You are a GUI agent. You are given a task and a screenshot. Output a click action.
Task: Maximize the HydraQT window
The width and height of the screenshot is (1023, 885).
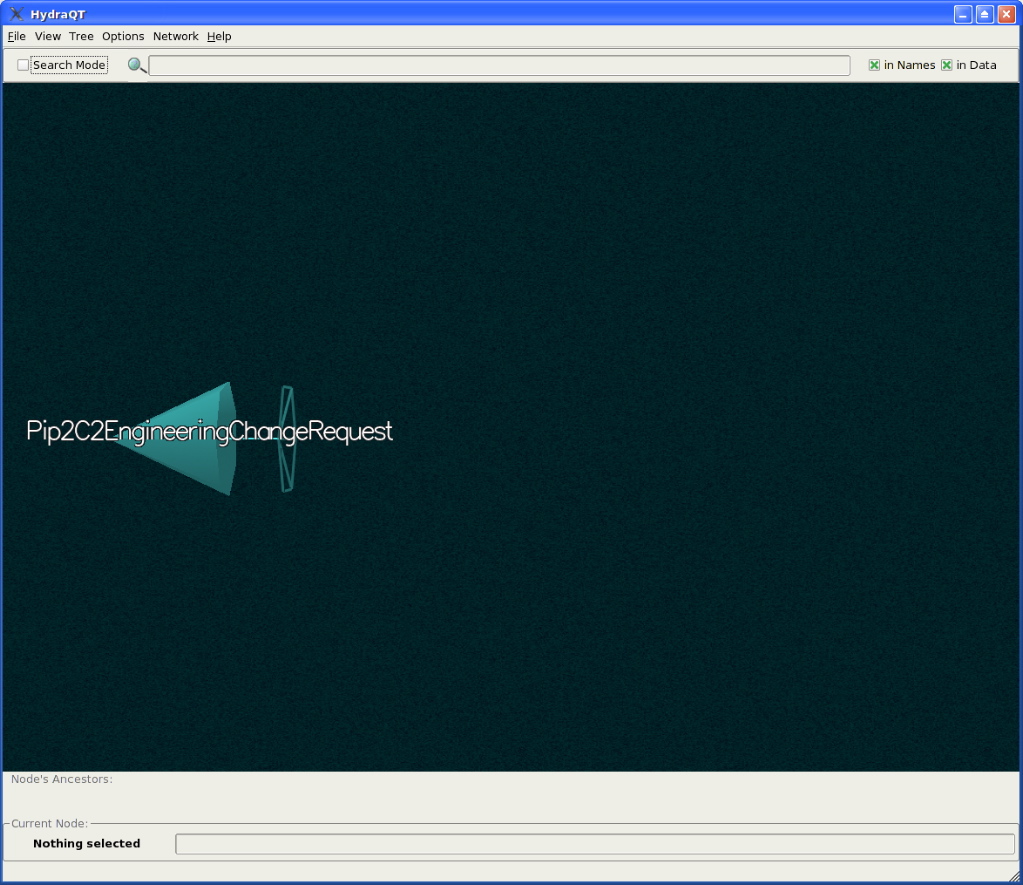(985, 14)
